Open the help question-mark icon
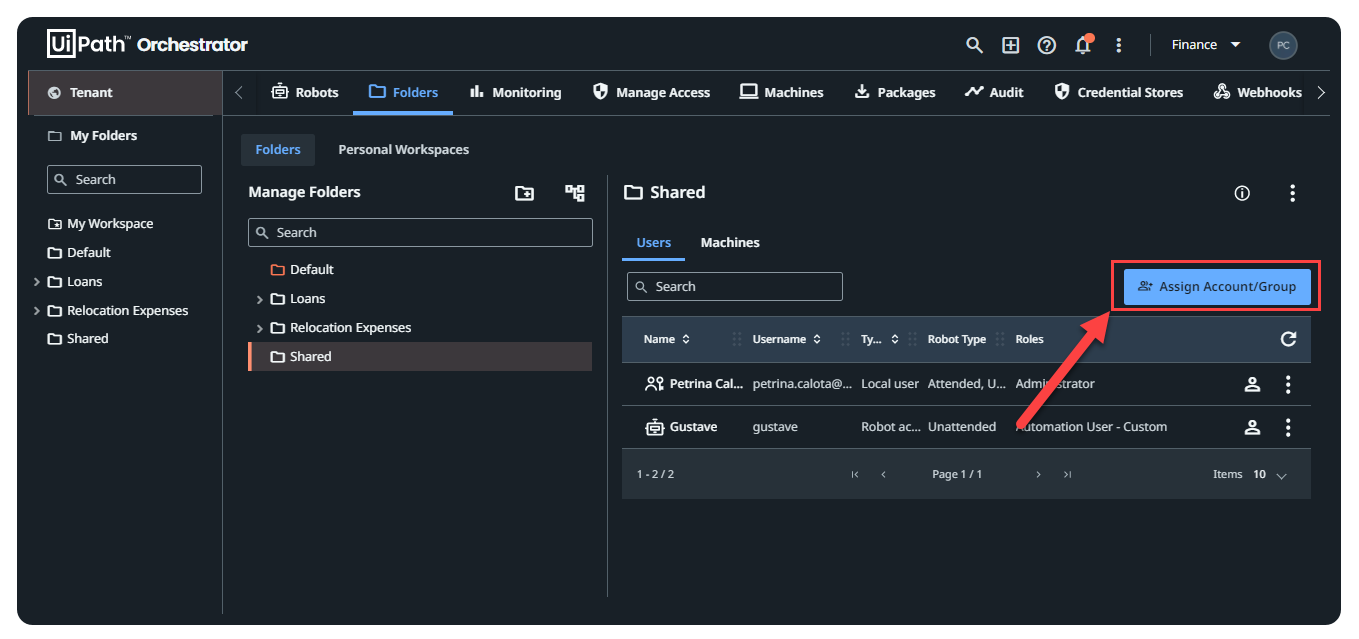The image size is (1359, 639). click(1046, 45)
